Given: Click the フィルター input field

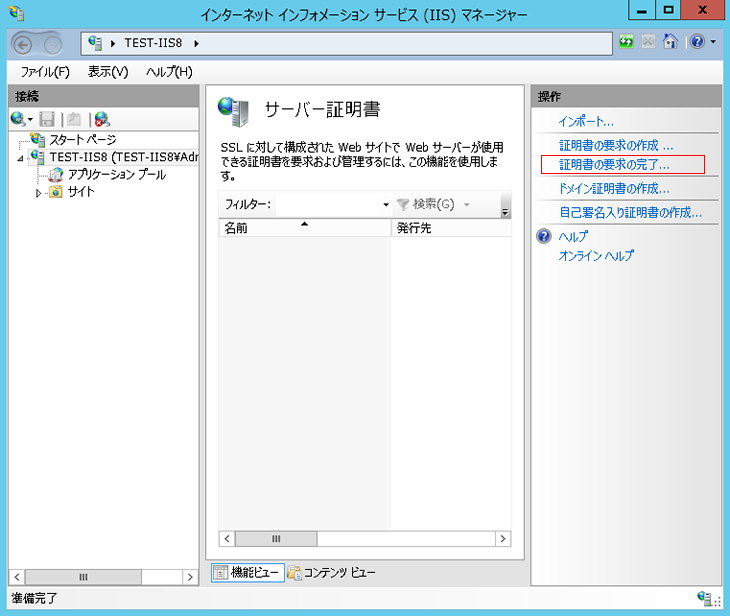Looking at the screenshot, I should point(328,204).
